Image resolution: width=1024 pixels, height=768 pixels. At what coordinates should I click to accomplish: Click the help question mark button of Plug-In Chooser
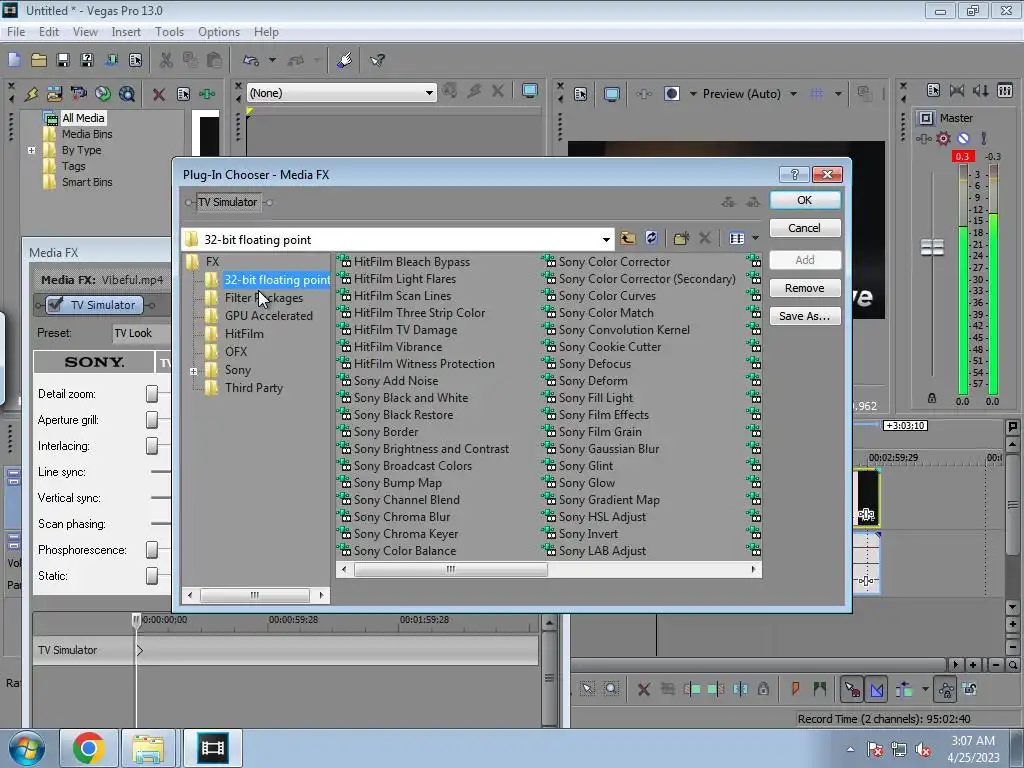(795, 174)
